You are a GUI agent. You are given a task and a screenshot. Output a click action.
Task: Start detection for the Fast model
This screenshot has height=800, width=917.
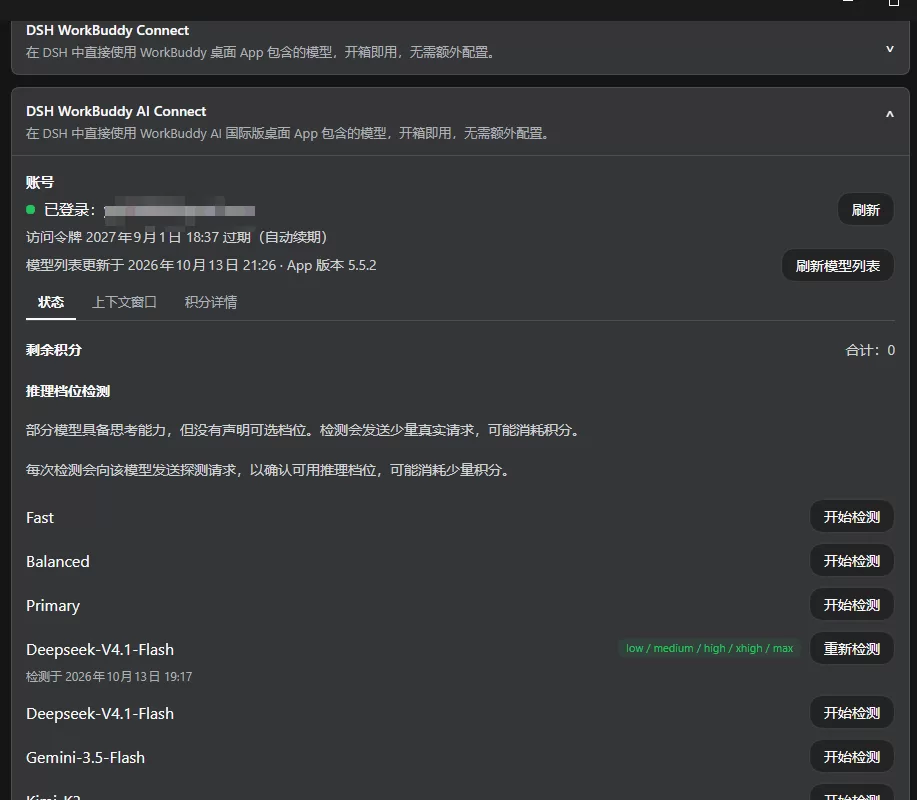[x=852, y=517]
